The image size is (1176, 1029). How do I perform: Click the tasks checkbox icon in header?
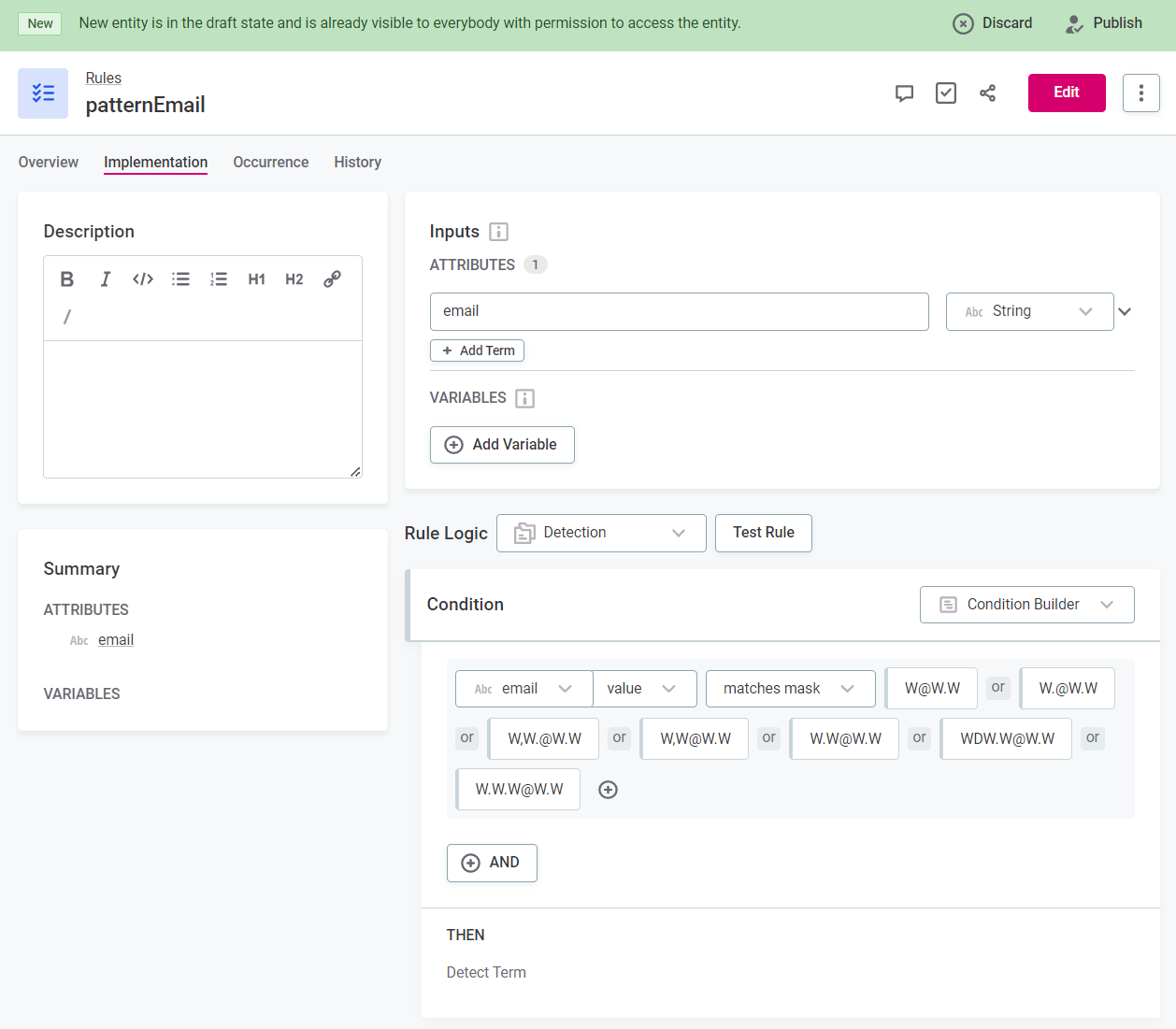[946, 93]
